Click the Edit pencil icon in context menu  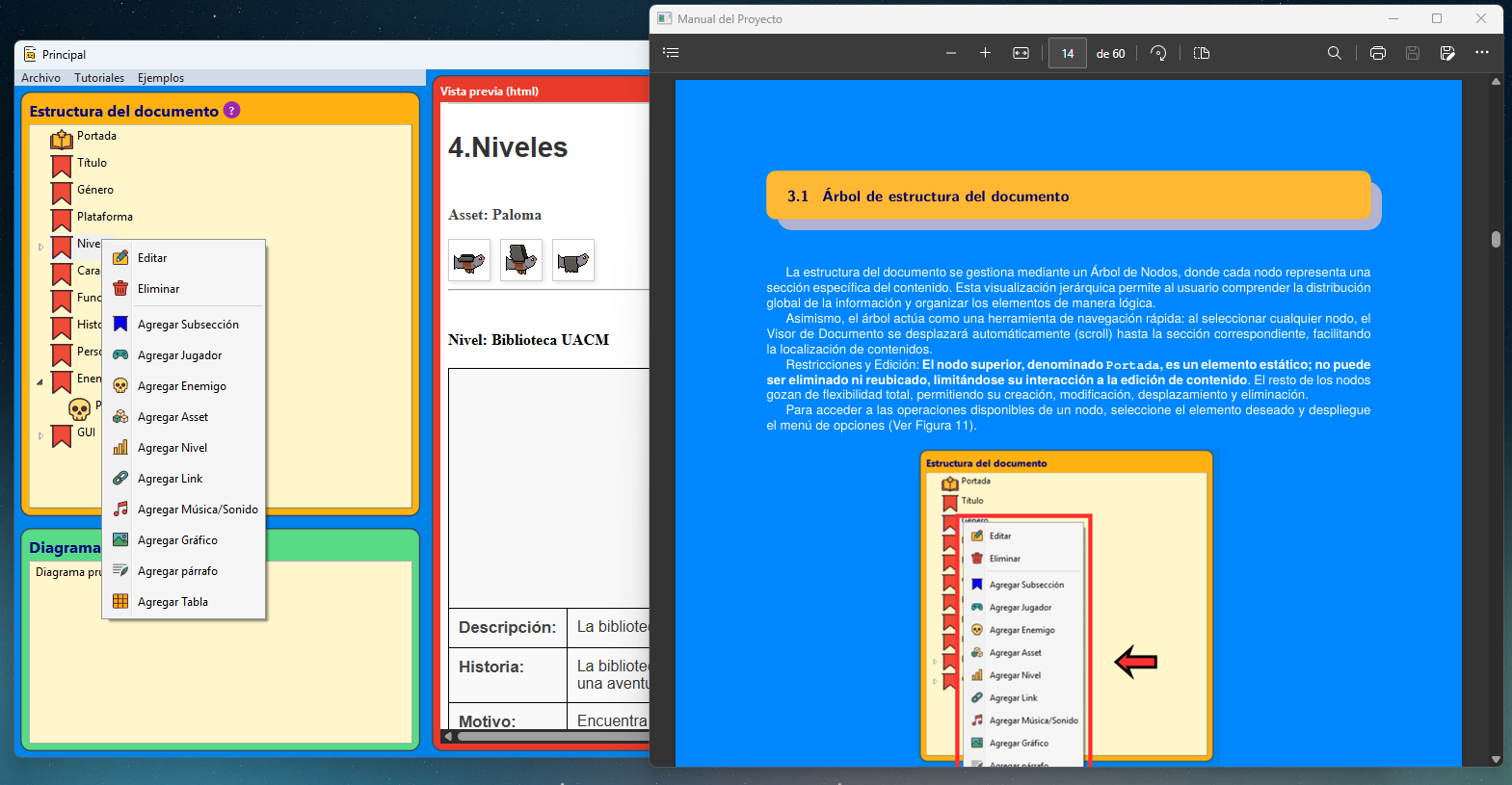pos(120,257)
